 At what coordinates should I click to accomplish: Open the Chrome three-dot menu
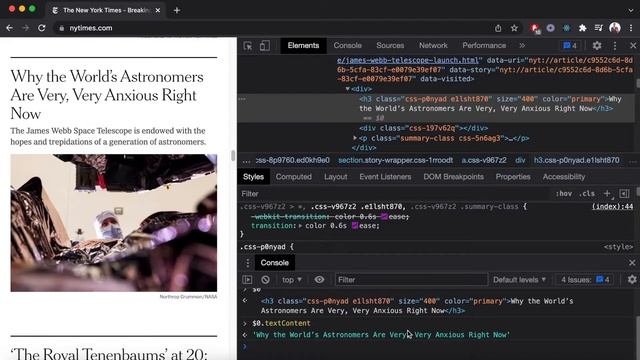(x=631, y=28)
